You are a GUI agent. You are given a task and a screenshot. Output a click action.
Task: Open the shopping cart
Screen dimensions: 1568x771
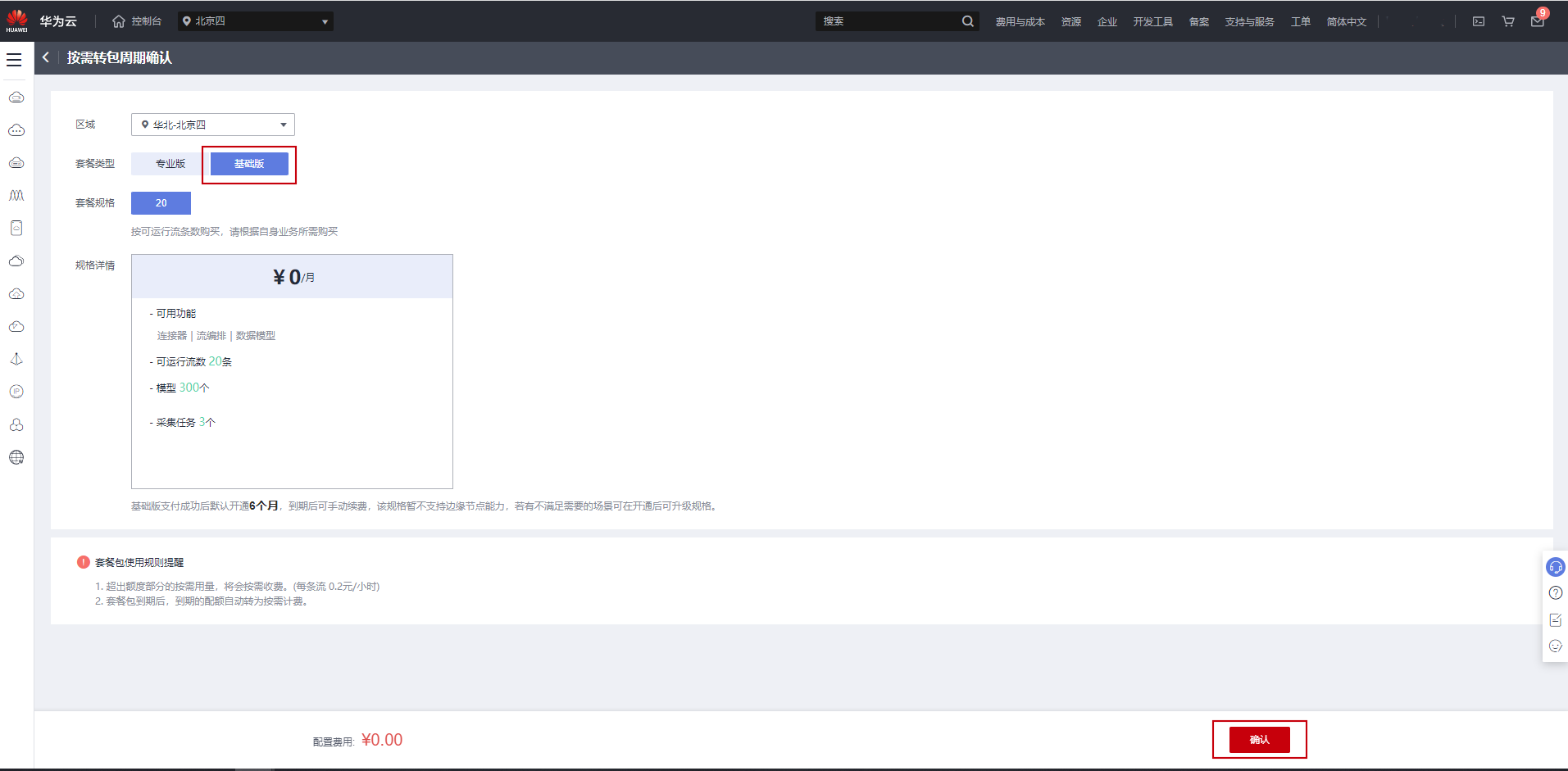point(1508,21)
